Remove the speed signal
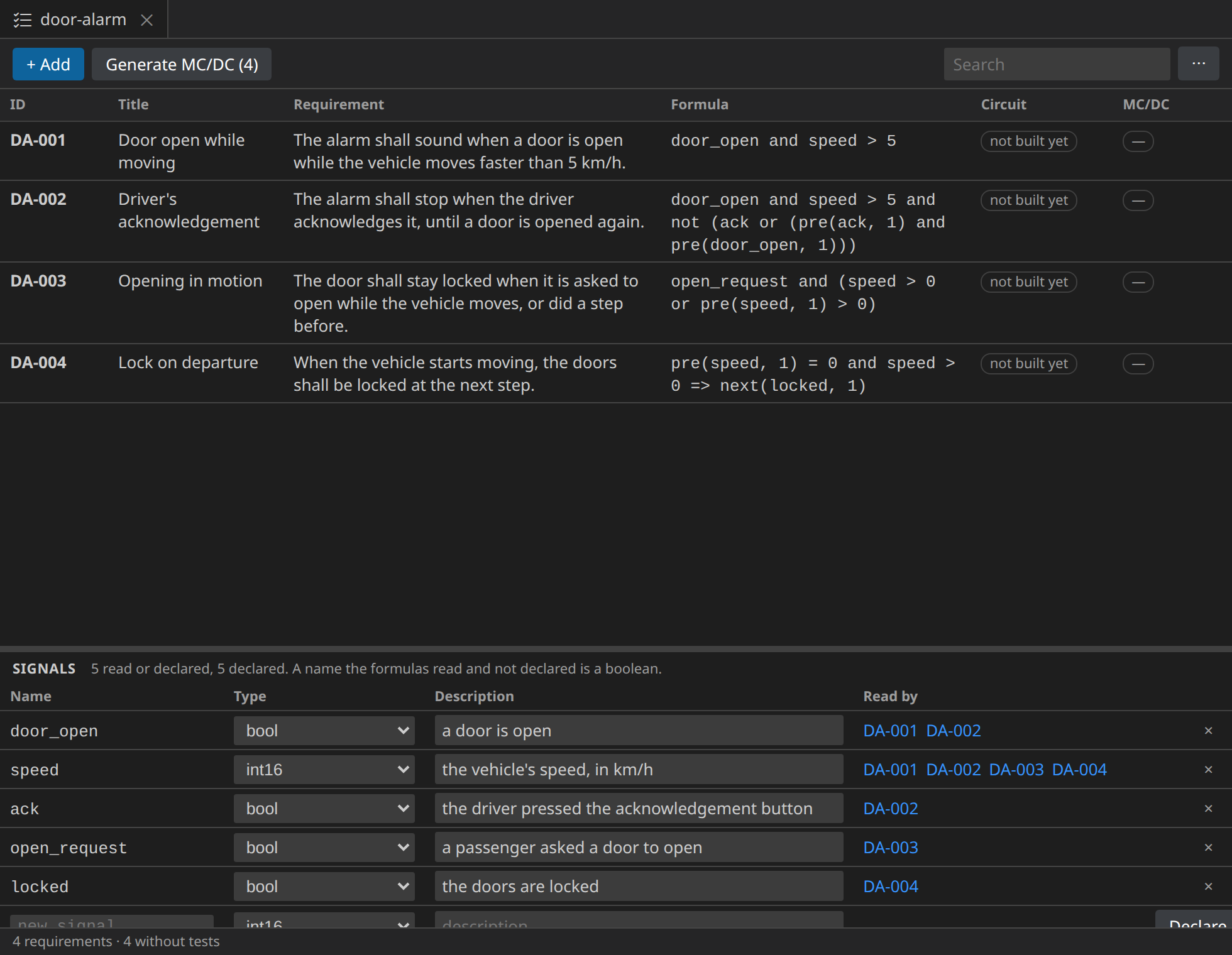 1208,770
